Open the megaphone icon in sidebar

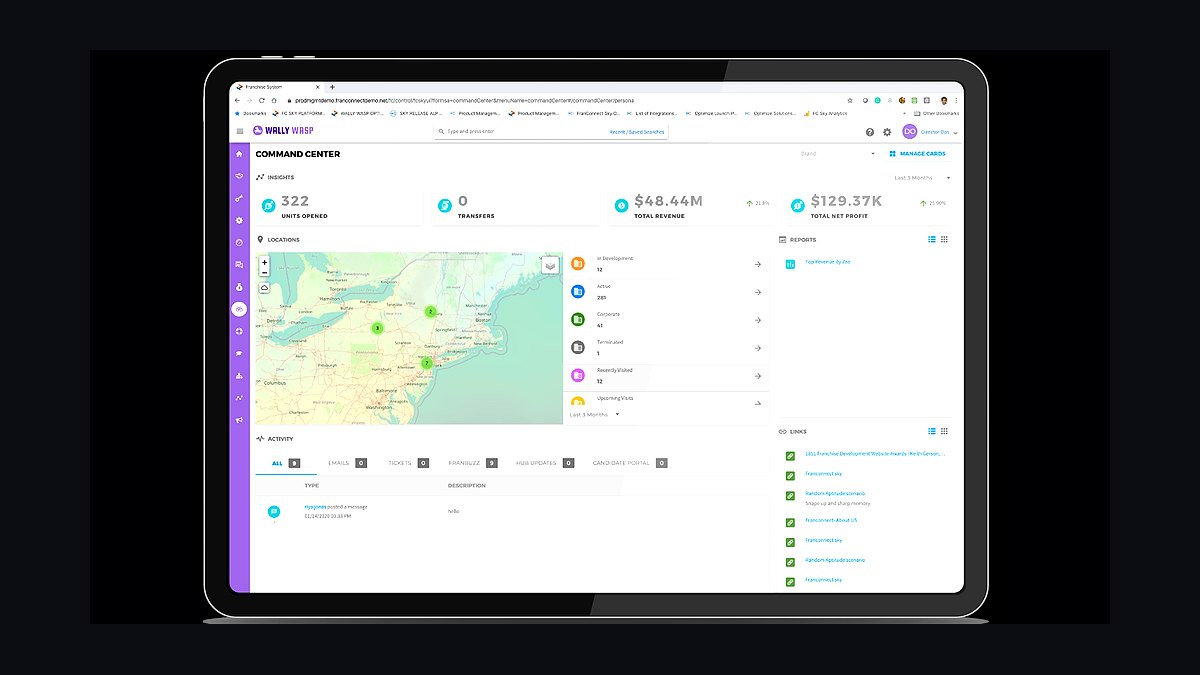(239, 420)
